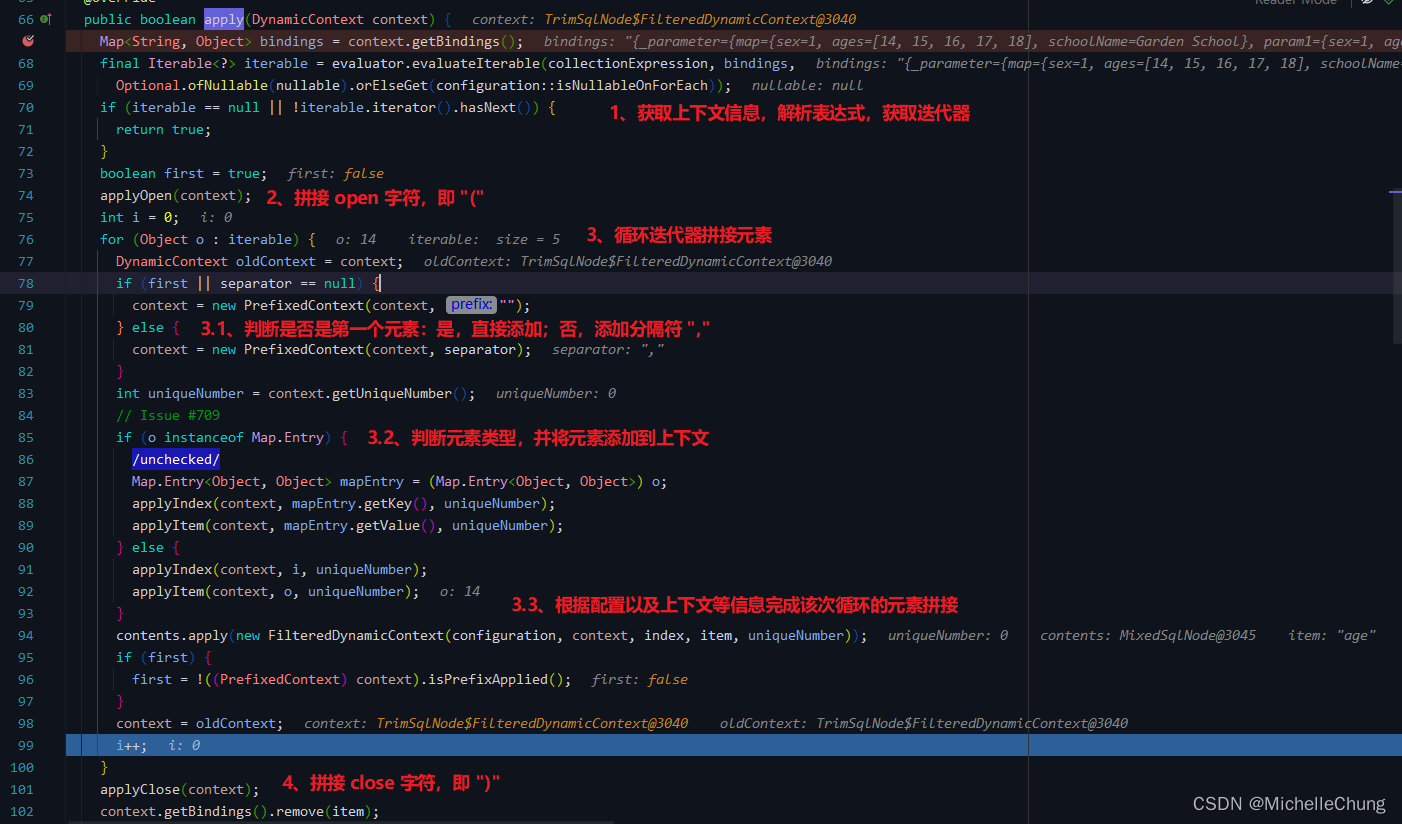This screenshot has width=1402, height=824.
Task: Click line number 68 in the gutter
Action: (x=25, y=63)
